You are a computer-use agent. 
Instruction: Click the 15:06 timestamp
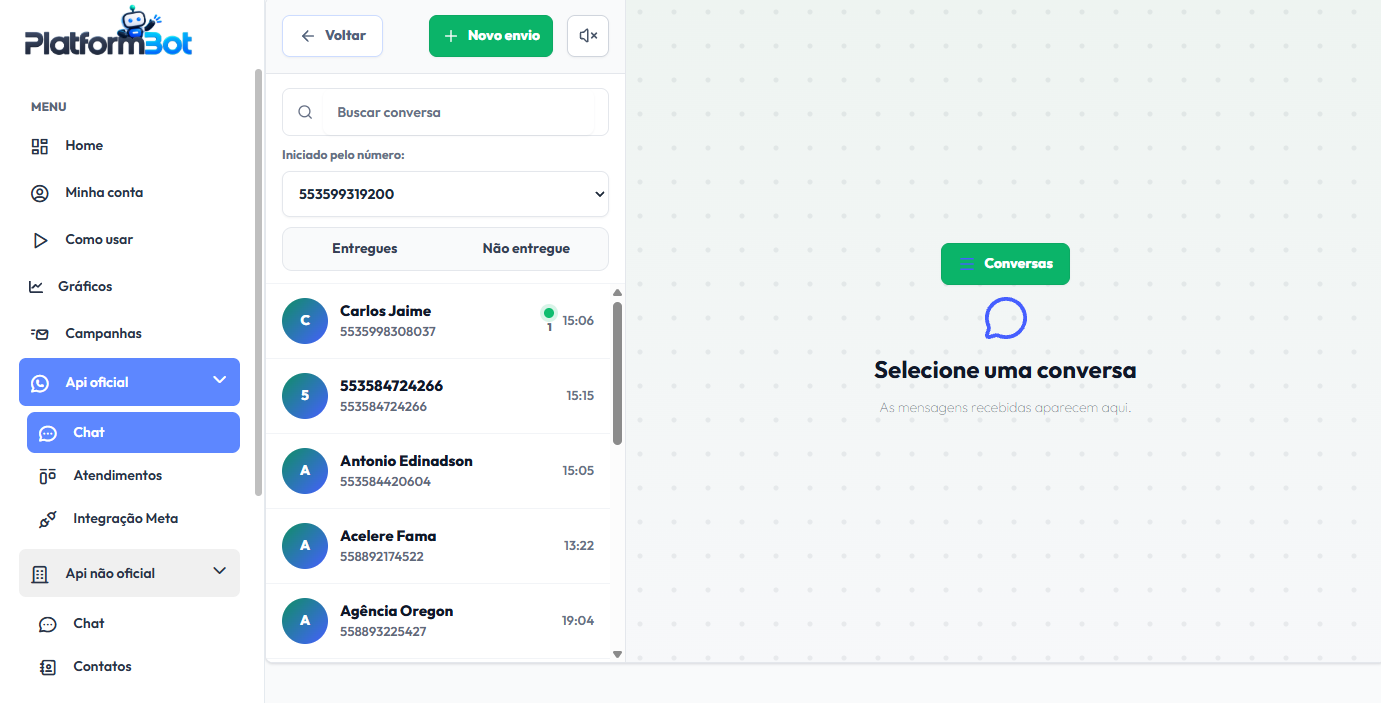point(578,321)
